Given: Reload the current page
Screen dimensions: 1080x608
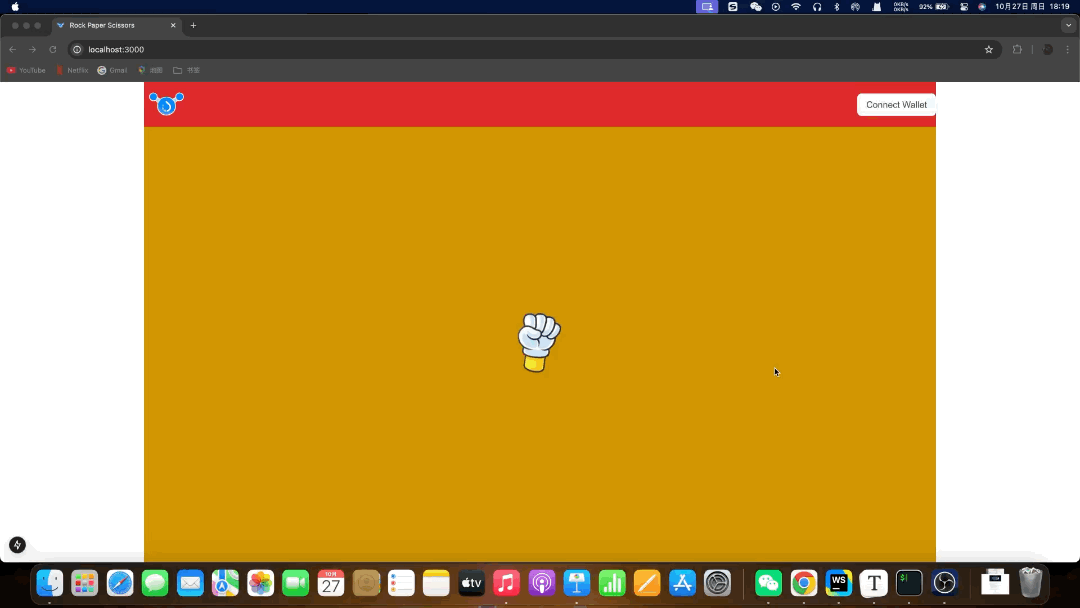Looking at the screenshot, I should [52, 50].
